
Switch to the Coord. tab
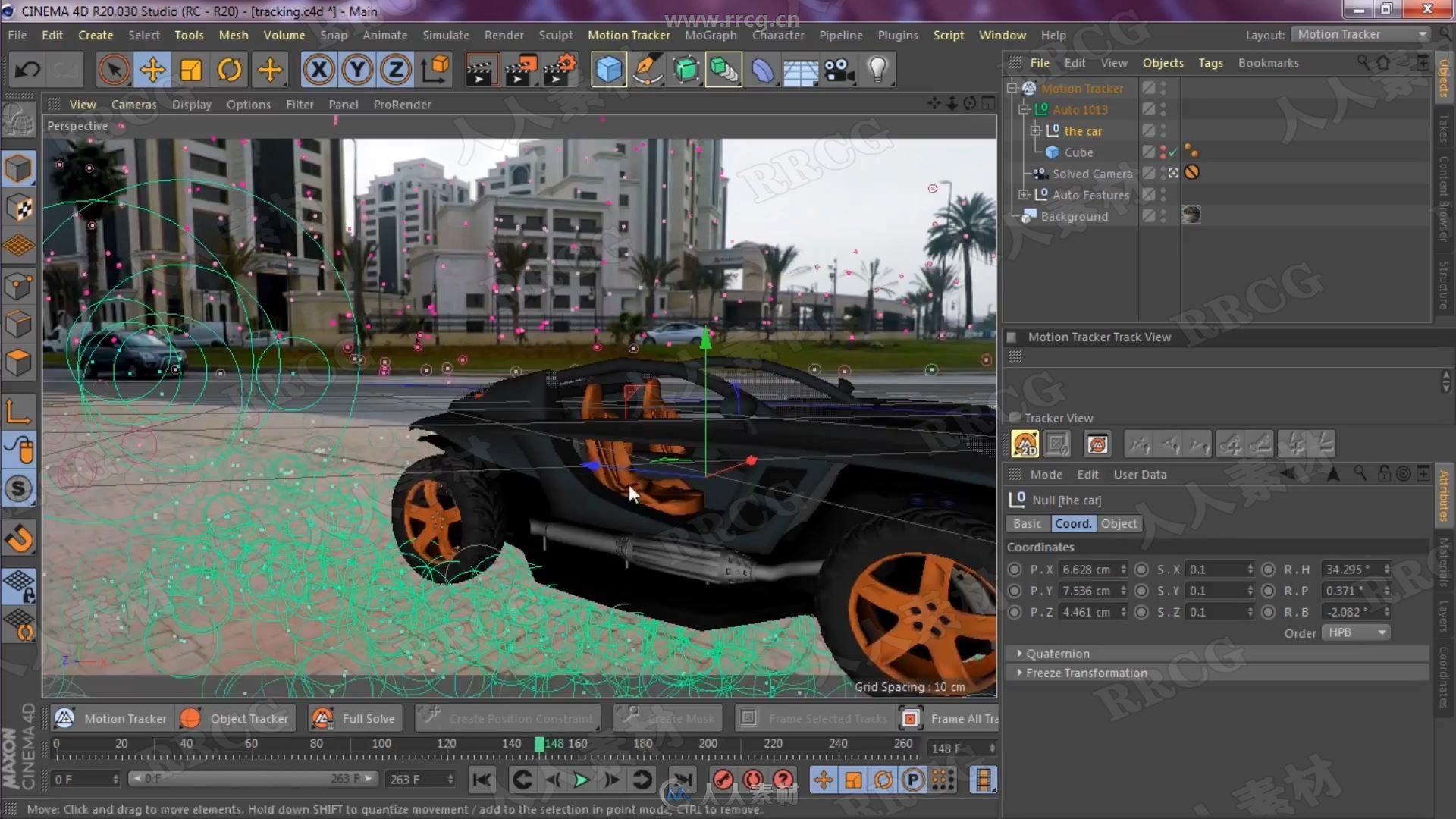(1073, 523)
